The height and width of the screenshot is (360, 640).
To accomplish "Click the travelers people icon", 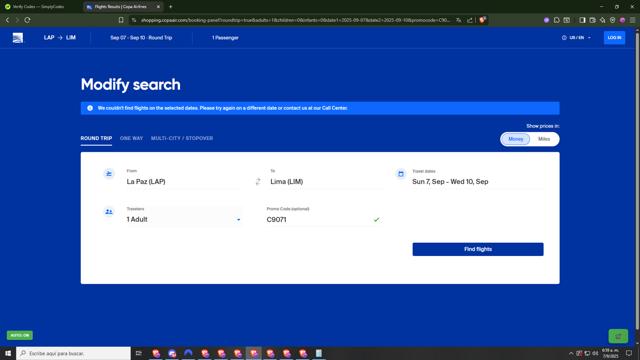I will pos(109,212).
